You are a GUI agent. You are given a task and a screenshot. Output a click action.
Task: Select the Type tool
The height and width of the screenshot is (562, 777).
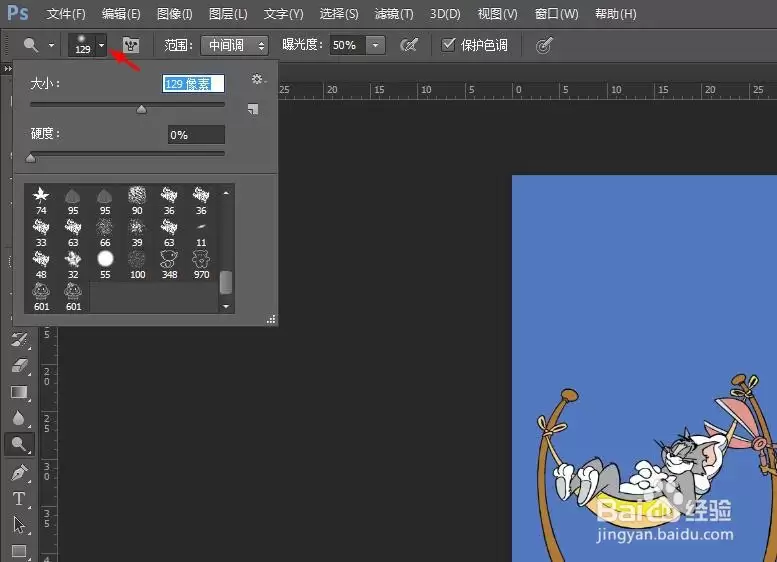coord(19,499)
